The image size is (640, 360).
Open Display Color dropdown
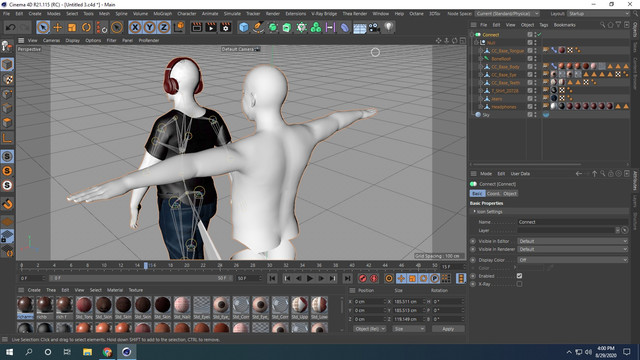[572, 260]
